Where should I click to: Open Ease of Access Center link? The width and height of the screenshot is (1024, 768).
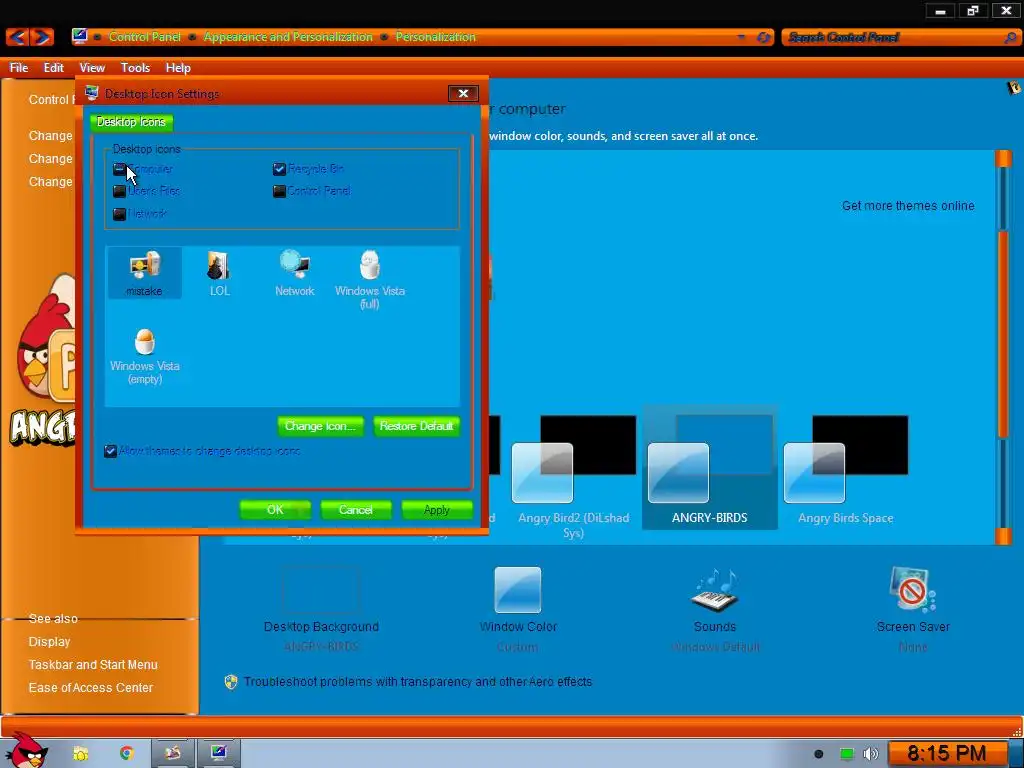coord(90,687)
